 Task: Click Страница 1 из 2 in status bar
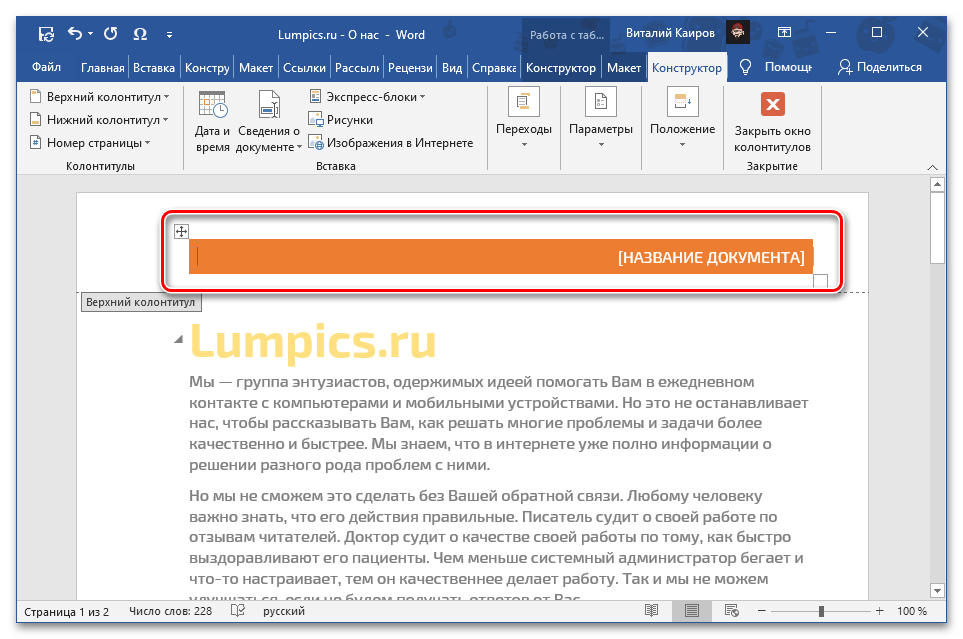pos(66,611)
